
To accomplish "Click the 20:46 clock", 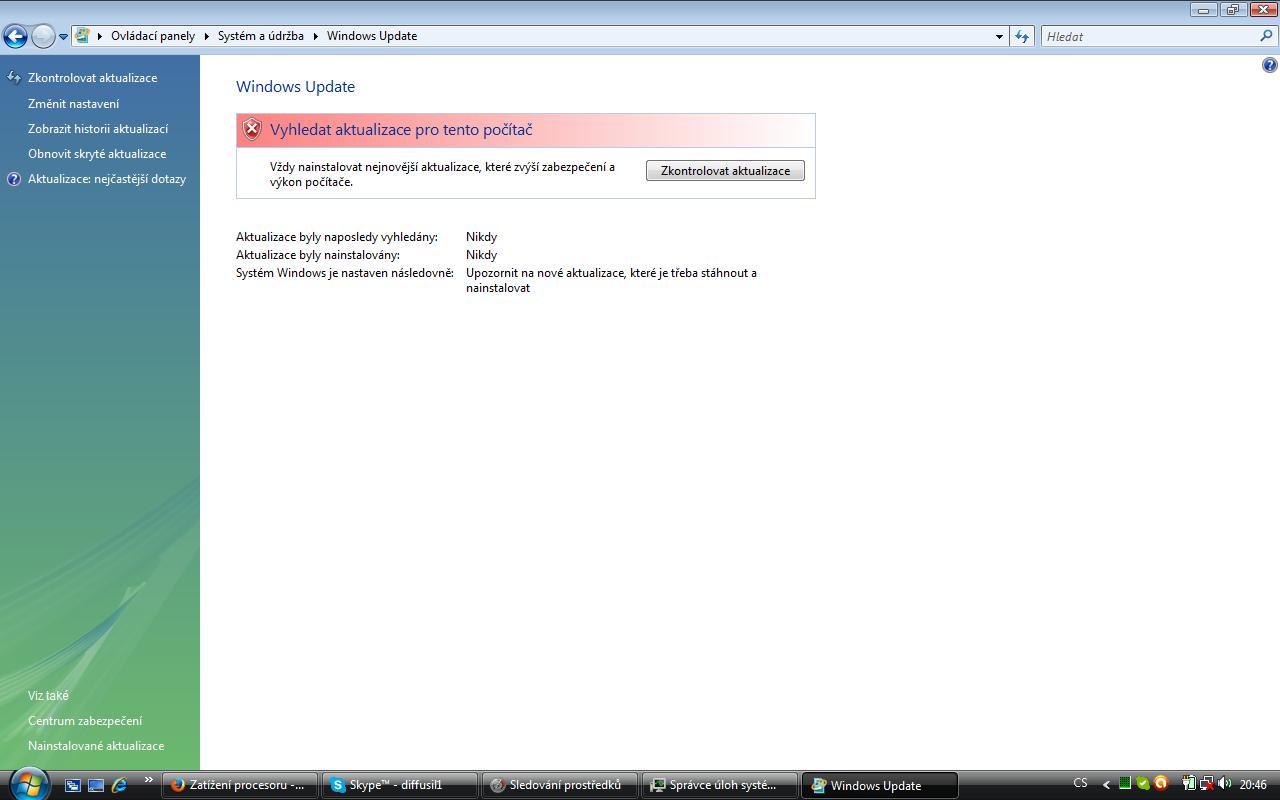I will (1253, 785).
